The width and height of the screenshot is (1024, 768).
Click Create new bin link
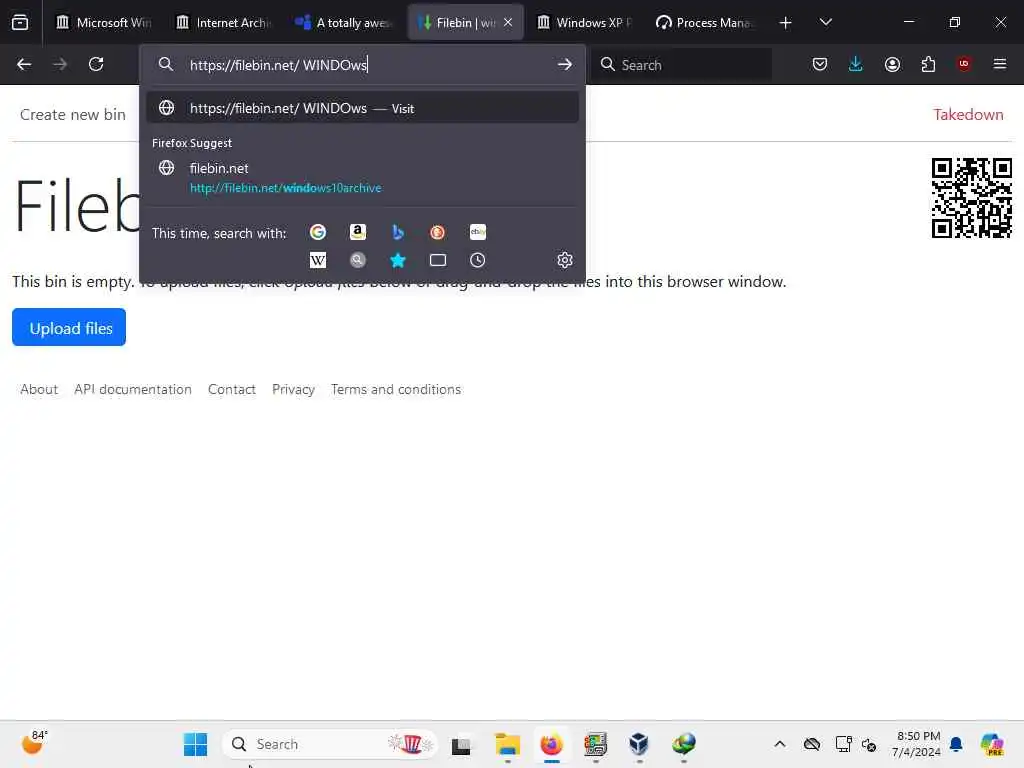(x=72, y=114)
